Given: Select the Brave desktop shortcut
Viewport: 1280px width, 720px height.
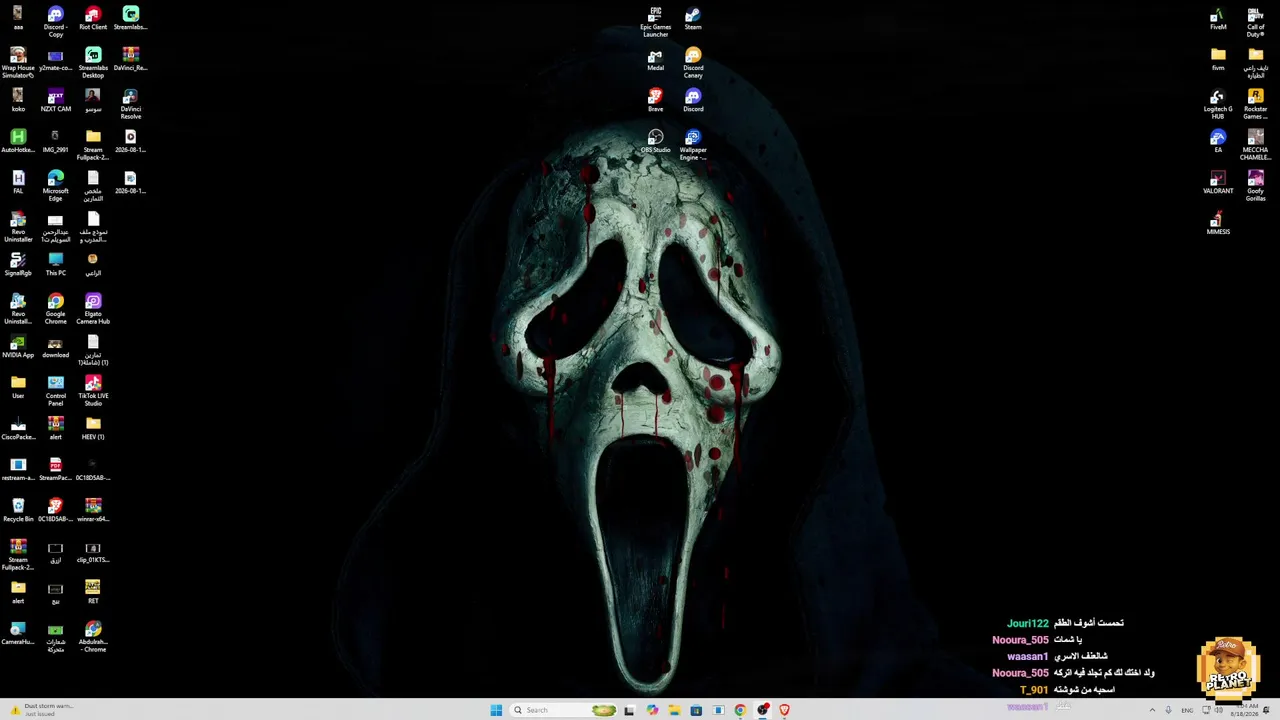Looking at the screenshot, I should coord(656,100).
